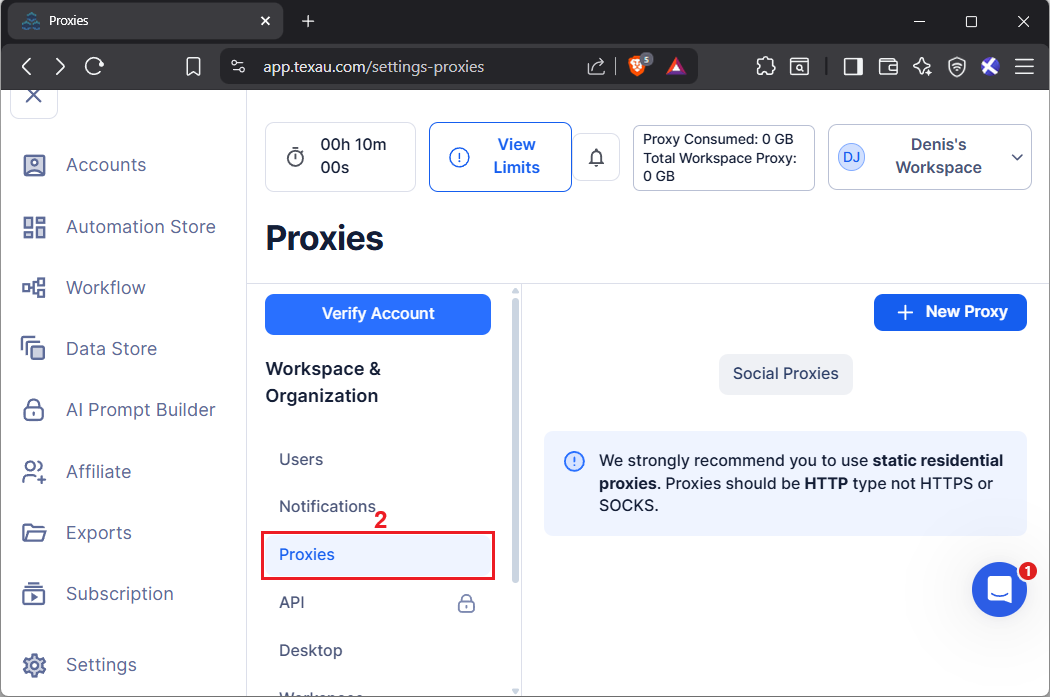
Task: Select Desktop in the settings menu
Action: pos(310,651)
